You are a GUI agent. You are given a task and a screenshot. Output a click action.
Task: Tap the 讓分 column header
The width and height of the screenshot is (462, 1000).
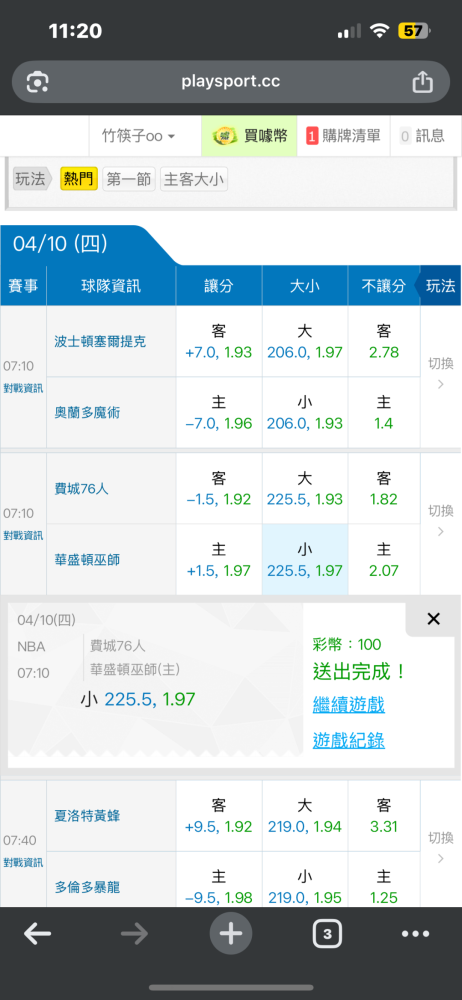(219, 286)
